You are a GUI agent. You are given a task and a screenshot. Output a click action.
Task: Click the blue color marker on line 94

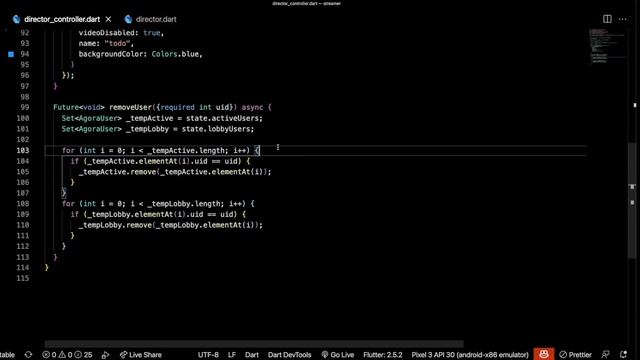(x=11, y=54)
